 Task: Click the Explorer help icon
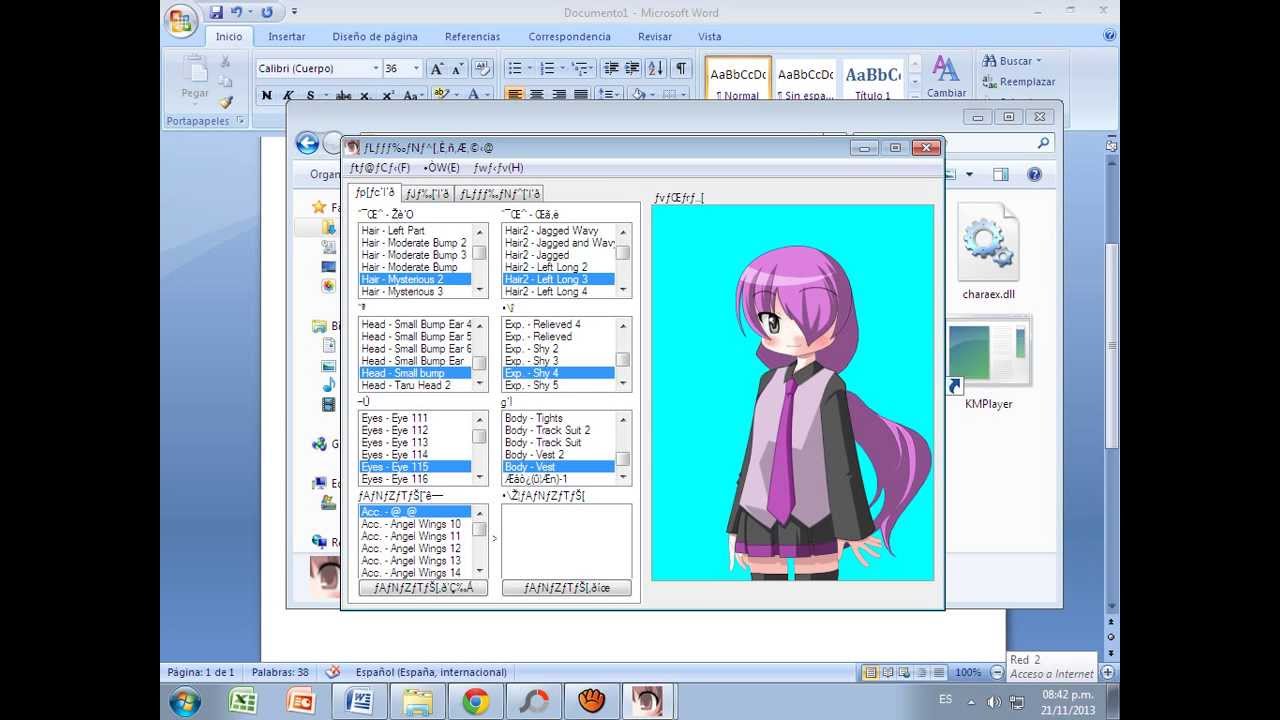1034,174
